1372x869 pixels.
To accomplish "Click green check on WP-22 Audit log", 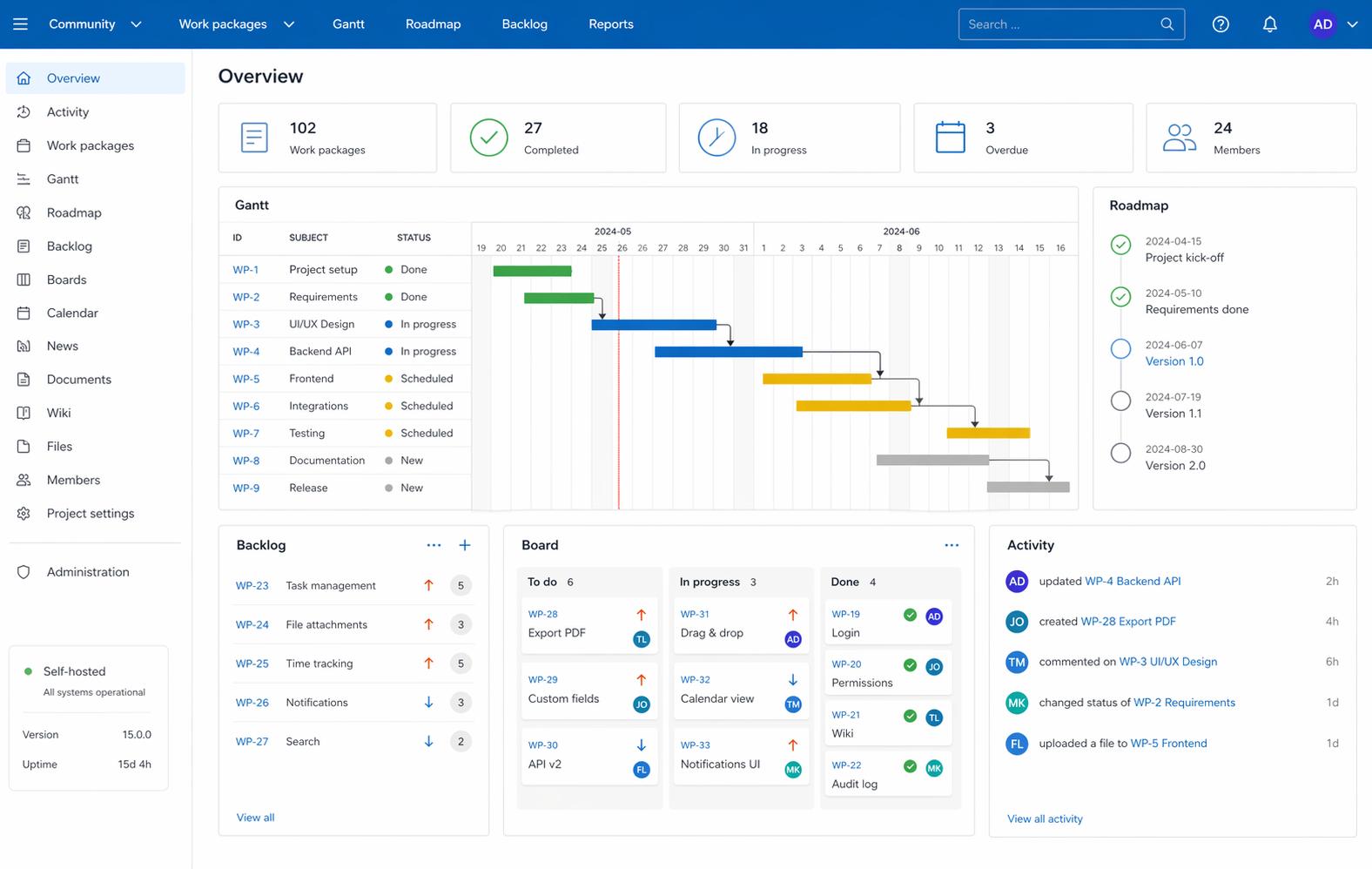I will 910,766.
